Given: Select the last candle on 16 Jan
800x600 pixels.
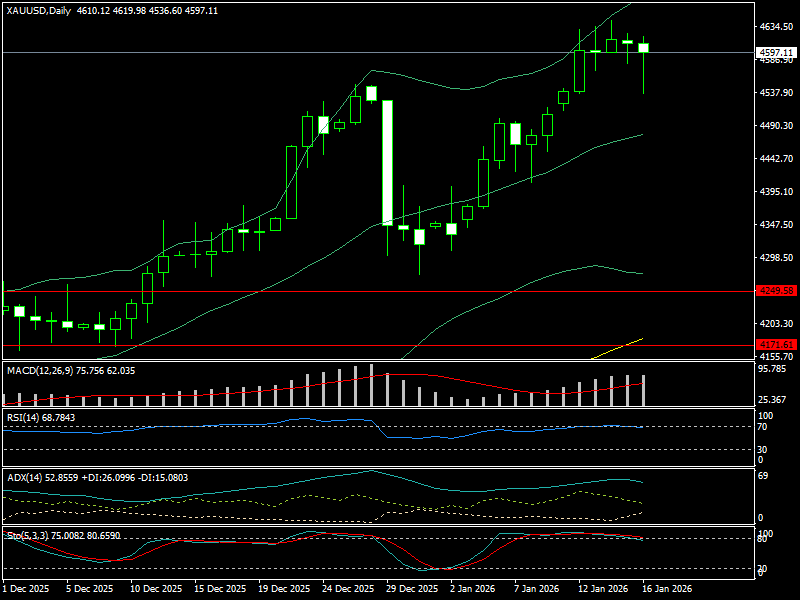Looking at the screenshot, I should (x=643, y=48).
